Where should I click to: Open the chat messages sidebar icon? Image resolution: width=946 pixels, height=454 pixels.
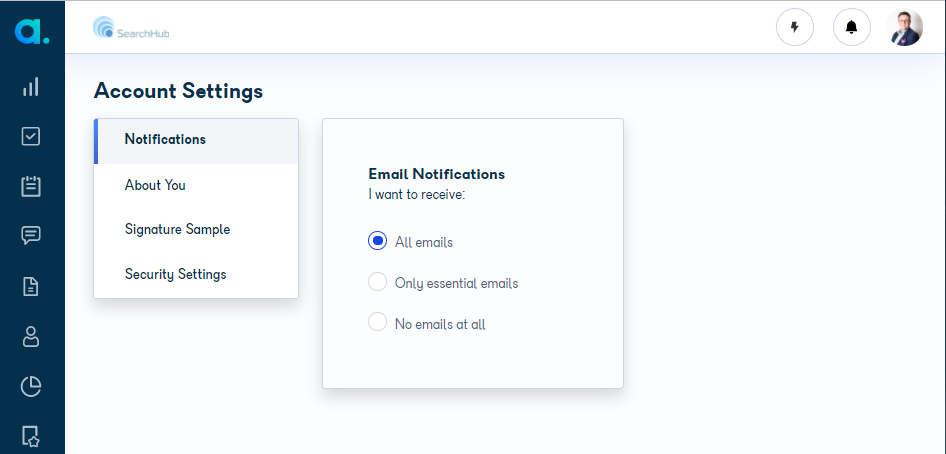[31, 235]
